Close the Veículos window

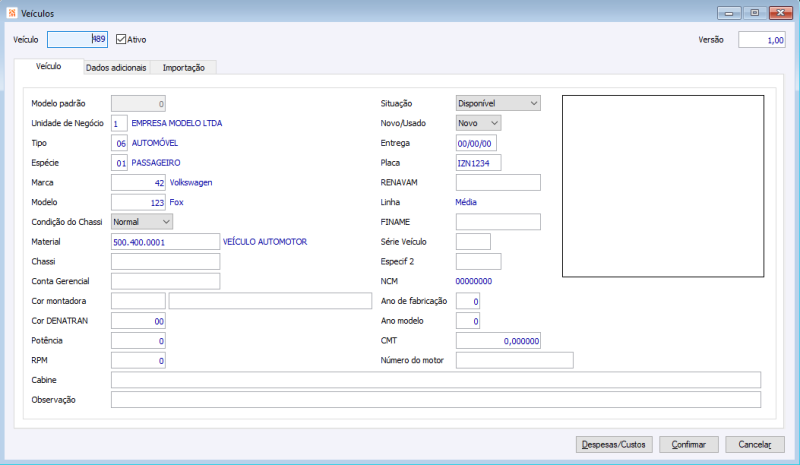(780, 13)
